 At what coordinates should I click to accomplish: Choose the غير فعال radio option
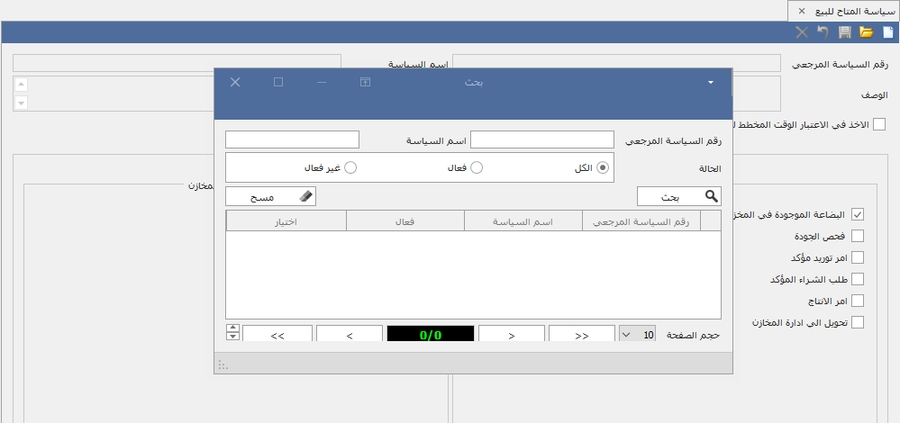coord(351,168)
